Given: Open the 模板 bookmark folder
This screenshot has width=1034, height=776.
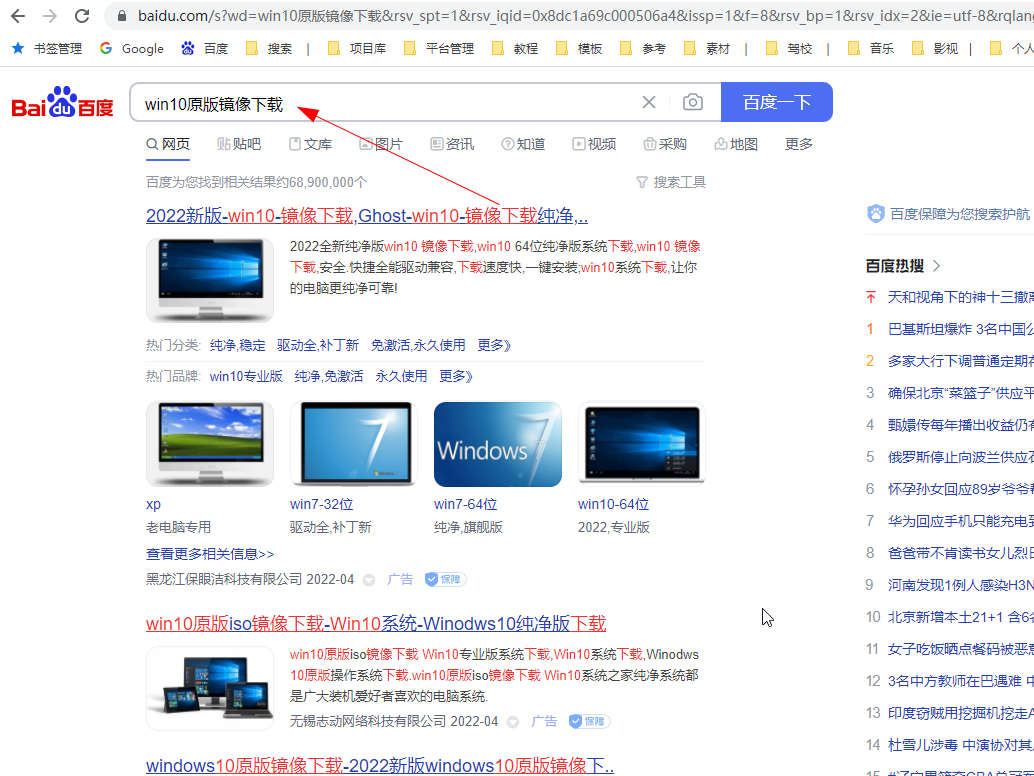Looking at the screenshot, I should click(579, 48).
